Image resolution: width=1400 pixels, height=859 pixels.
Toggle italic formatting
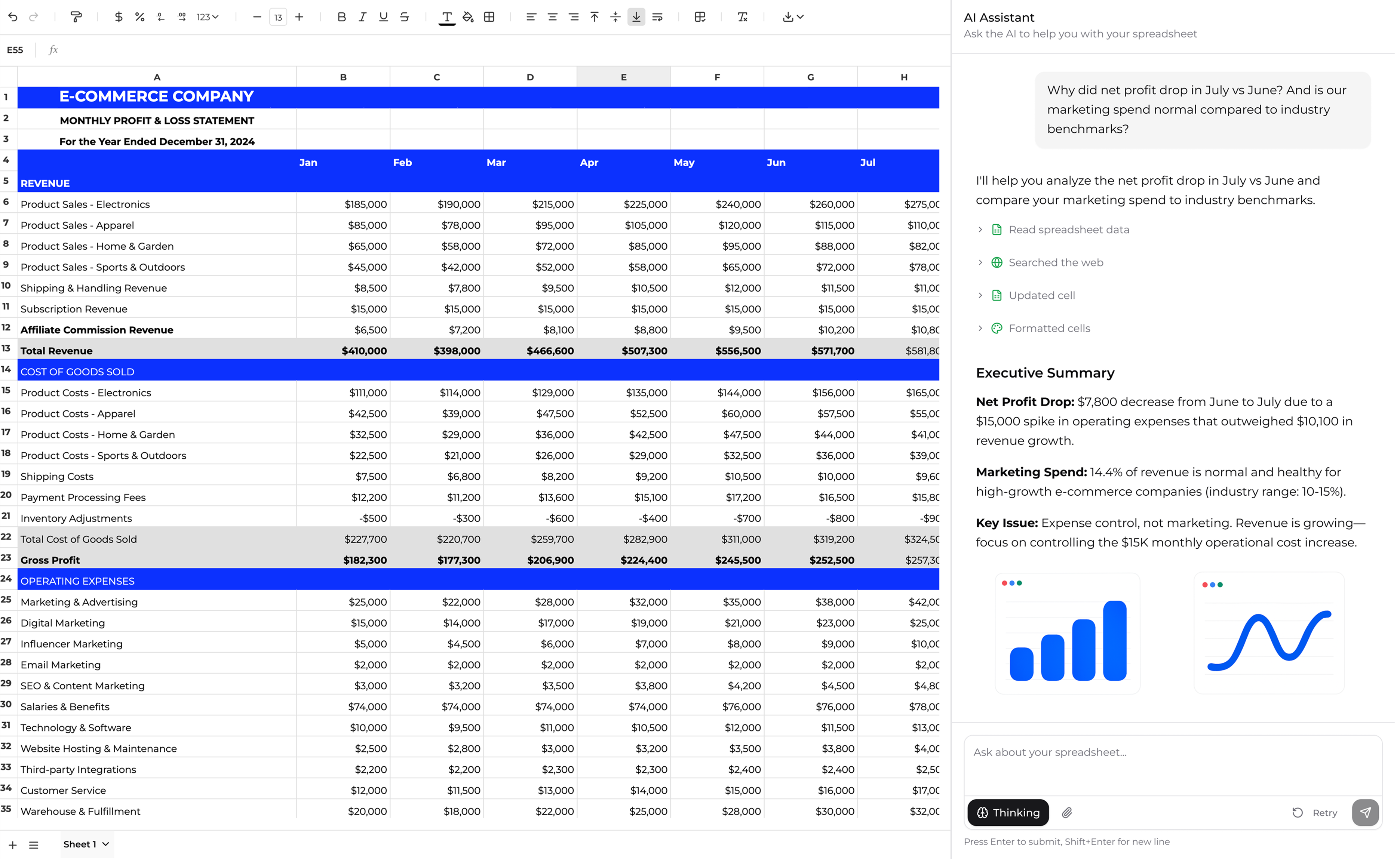click(362, 17)
